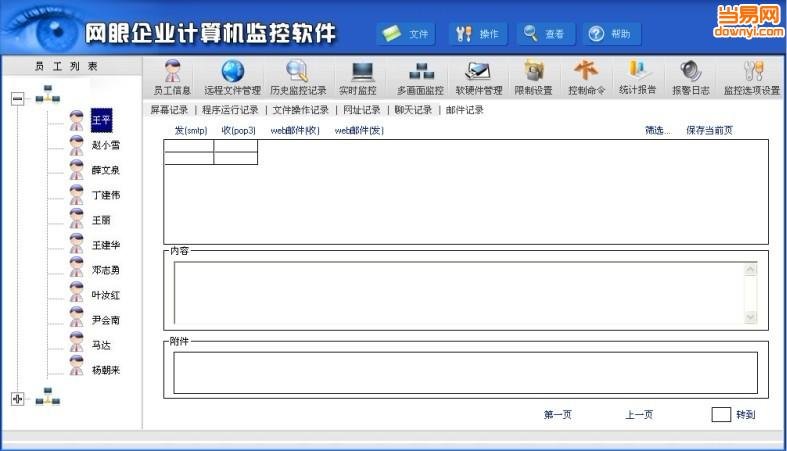Viewport: 787px width, 451px height.
Task: Switch to the 聊天记录 tab
Action: click(x=413, y=110)
